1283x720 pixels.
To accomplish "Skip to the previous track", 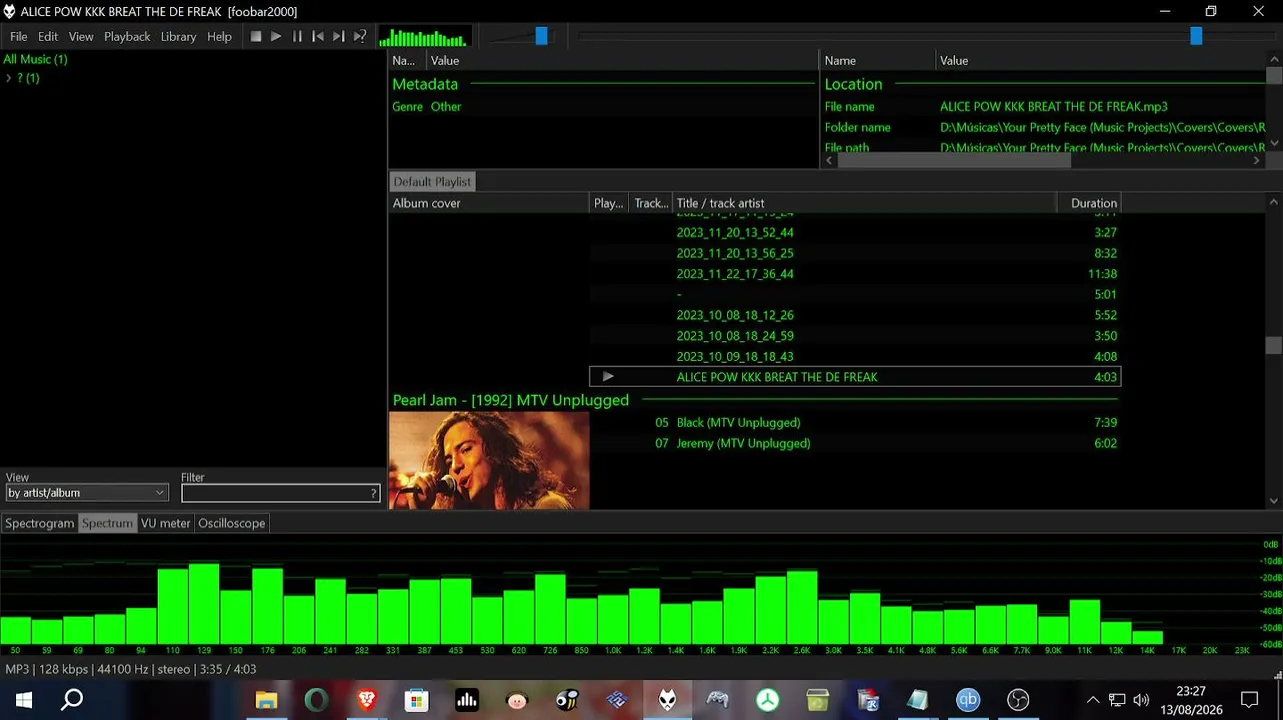I will click(318, 37).
